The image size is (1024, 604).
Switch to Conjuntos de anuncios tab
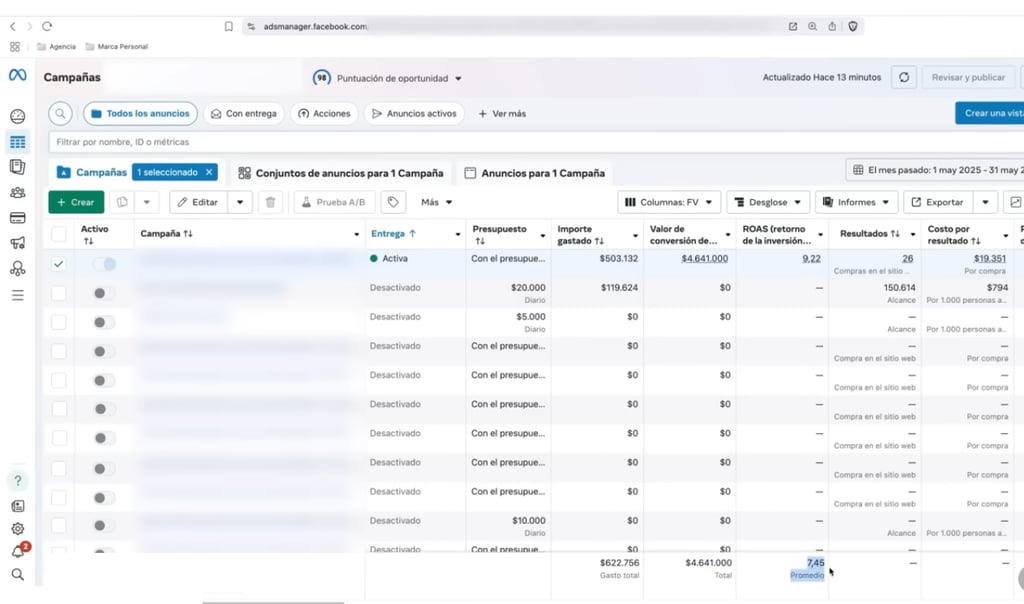click(340, 173)
